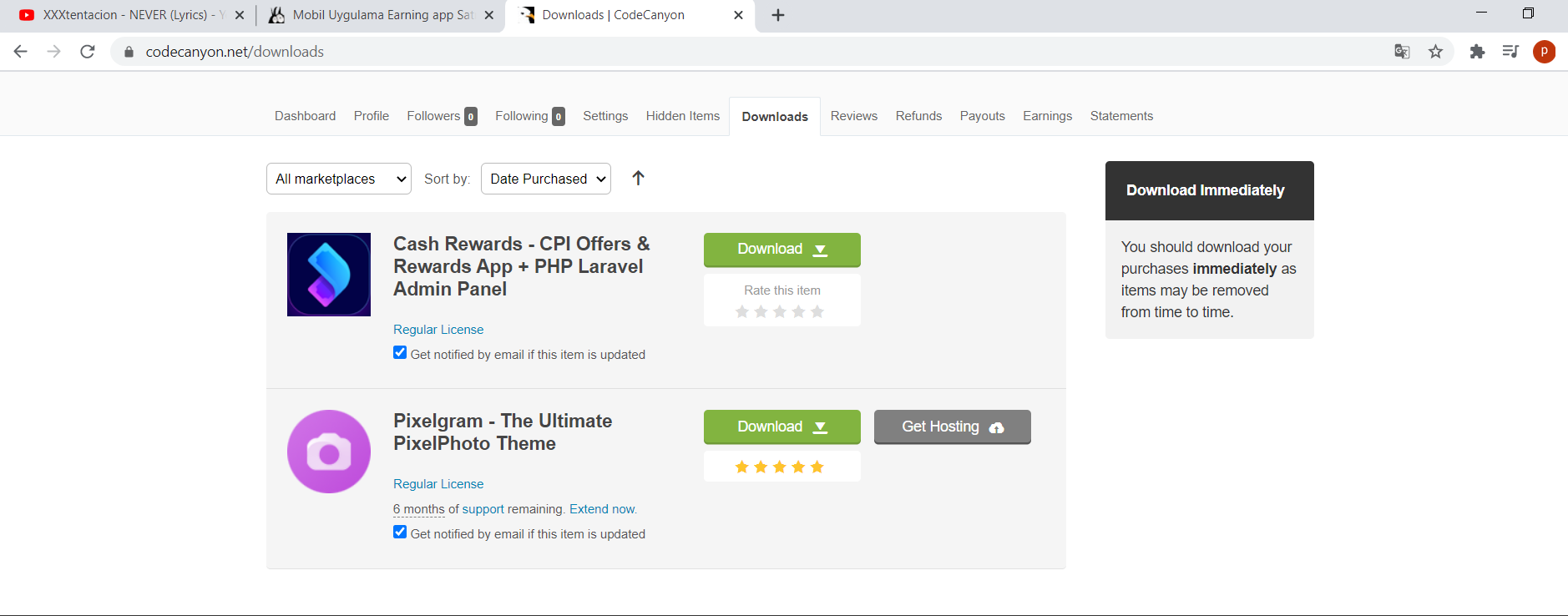
Task: Download the Cash Rewards item
Action: click(782, 250)
